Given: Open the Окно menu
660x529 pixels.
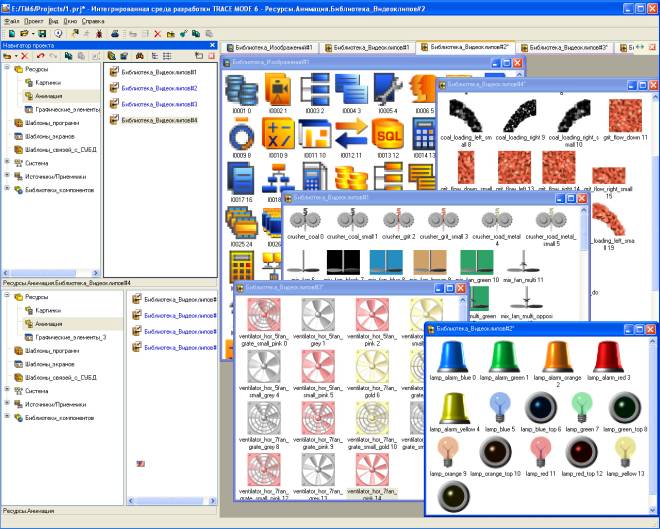Looking at the screenshot, I should [69, 19].
